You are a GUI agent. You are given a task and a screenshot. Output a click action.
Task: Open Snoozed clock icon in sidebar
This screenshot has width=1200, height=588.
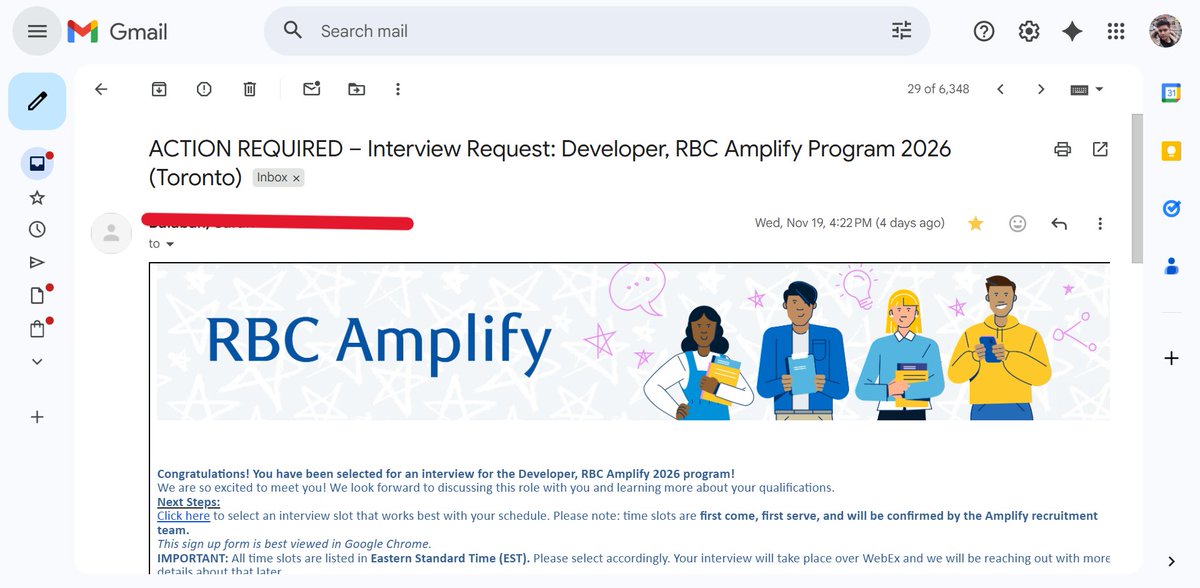pyautogui.click(x=37, y=229)
